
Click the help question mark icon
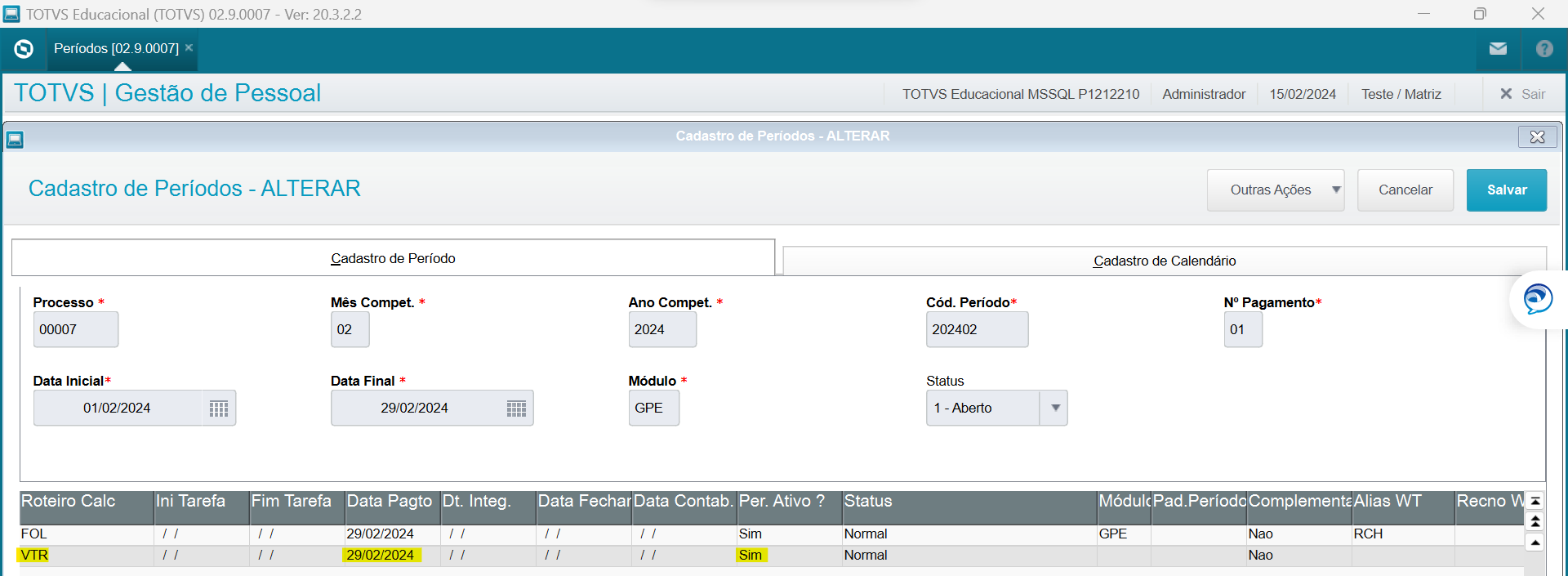click(1543, 49)
